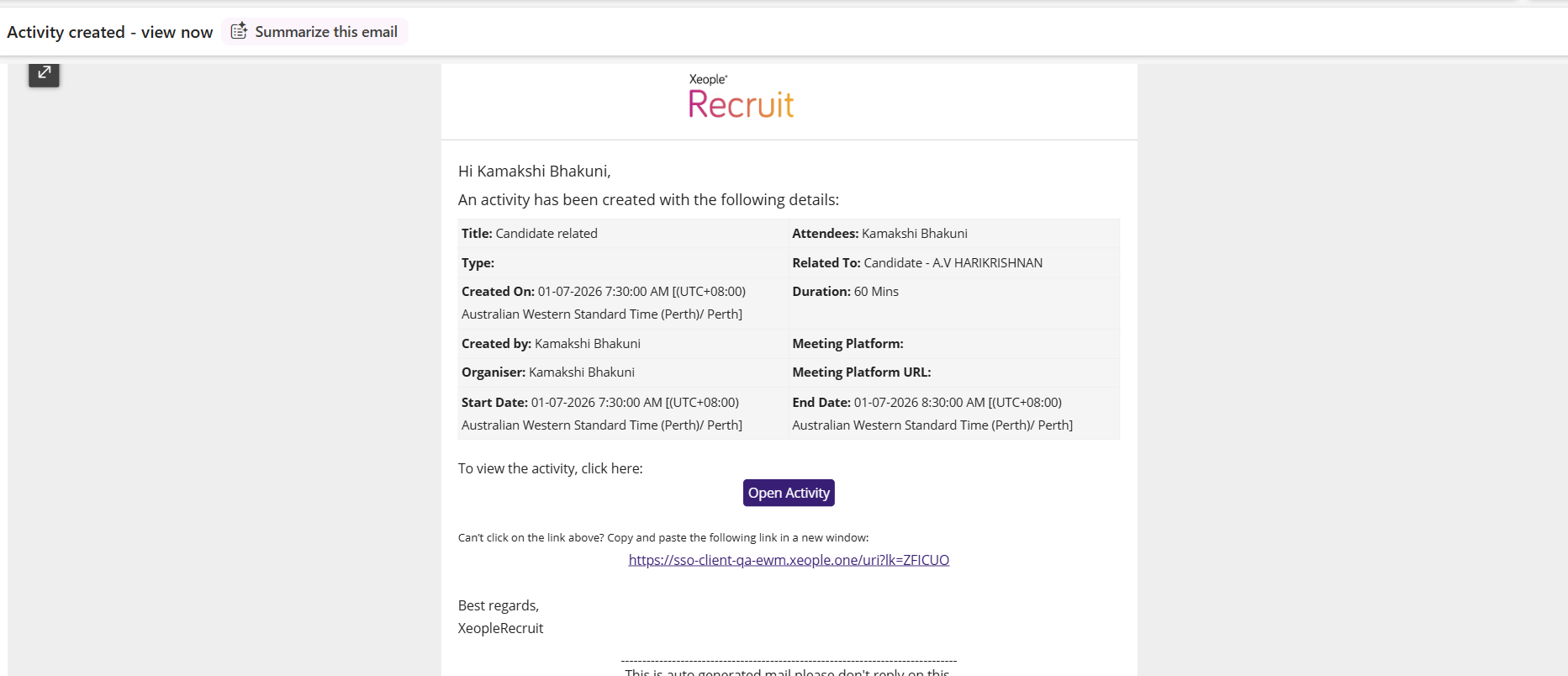Click the Xeople Recruit logo

pyautogui.click(x=741, y=96)
